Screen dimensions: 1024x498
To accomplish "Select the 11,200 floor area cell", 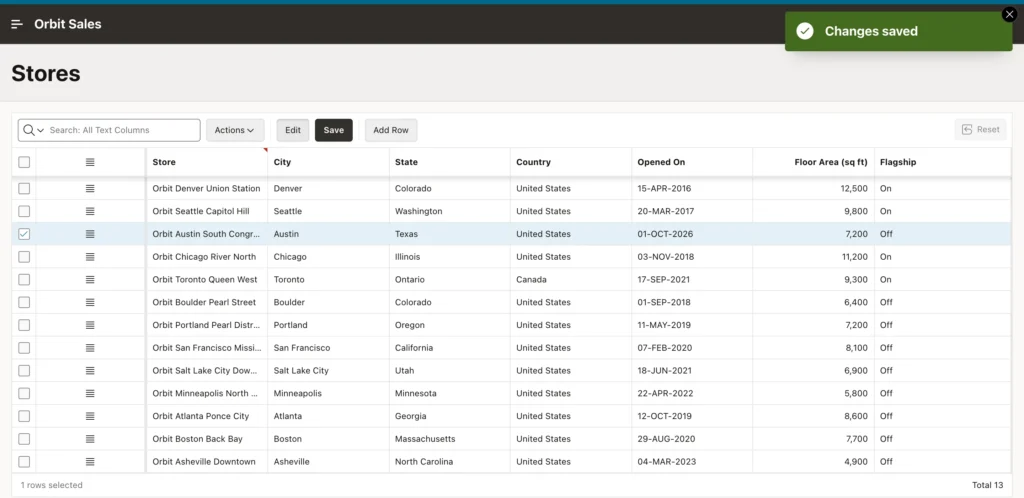I will pos(814,257).
